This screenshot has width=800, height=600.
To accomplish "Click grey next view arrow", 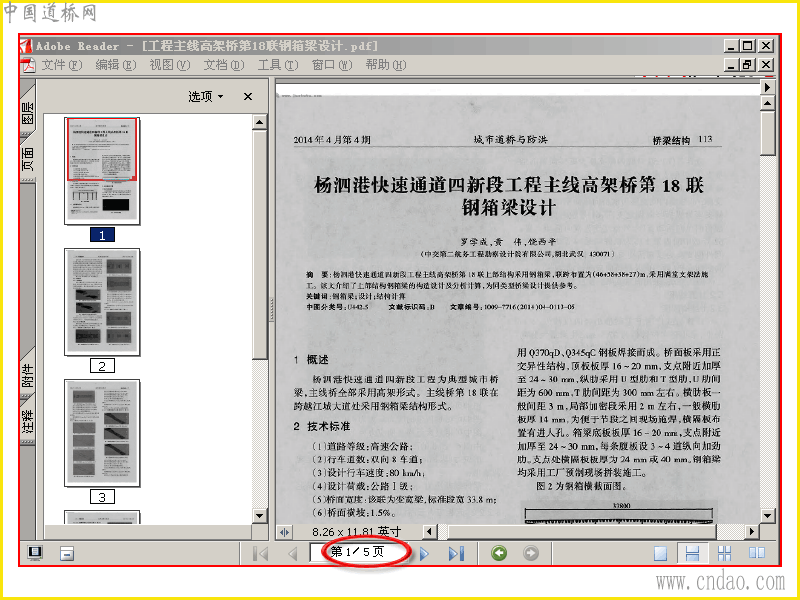I will 531,553.
